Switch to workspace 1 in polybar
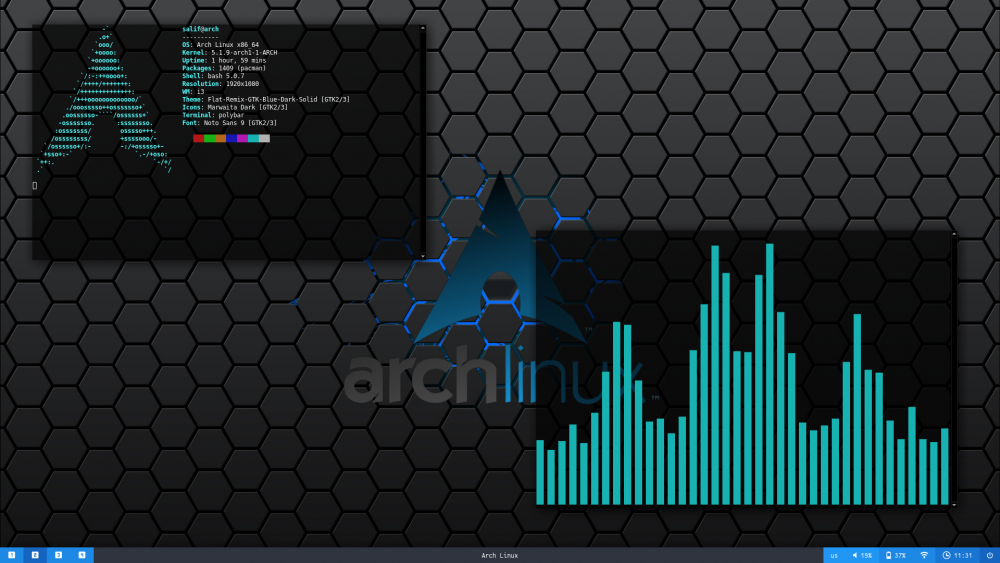The image size is (1000, 563). coord(11,555)
